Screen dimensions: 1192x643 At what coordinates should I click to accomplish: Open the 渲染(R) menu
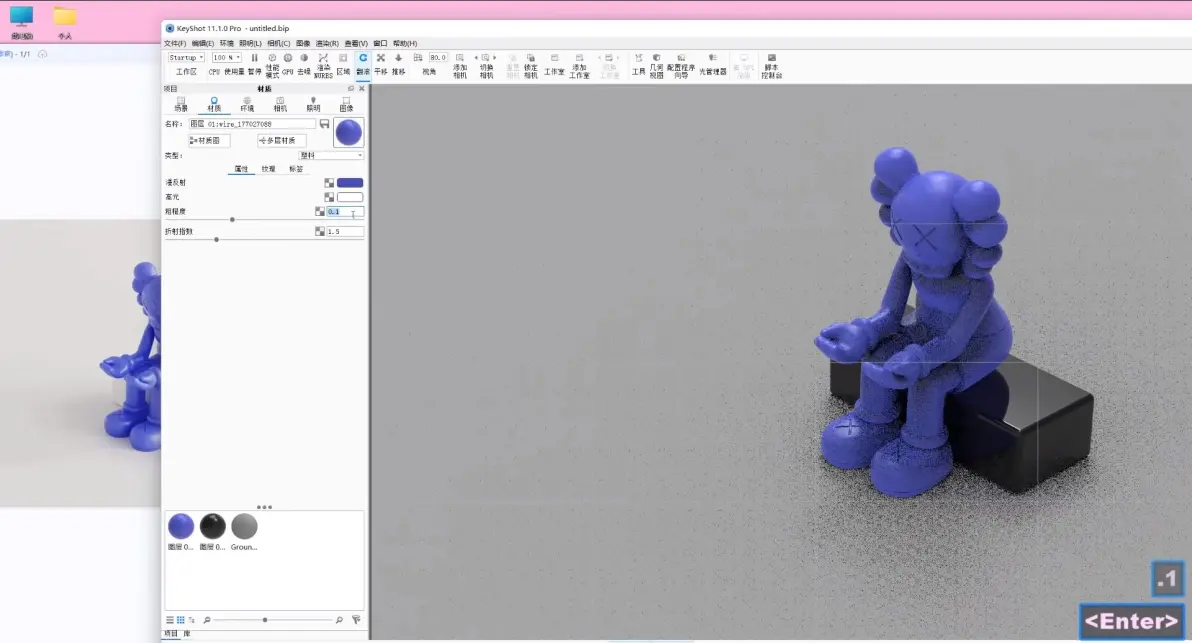(327, 43)
